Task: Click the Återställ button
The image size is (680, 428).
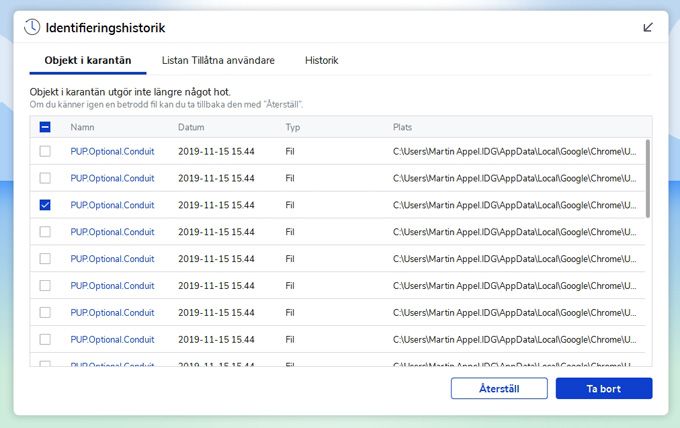Action: point(499,388)
